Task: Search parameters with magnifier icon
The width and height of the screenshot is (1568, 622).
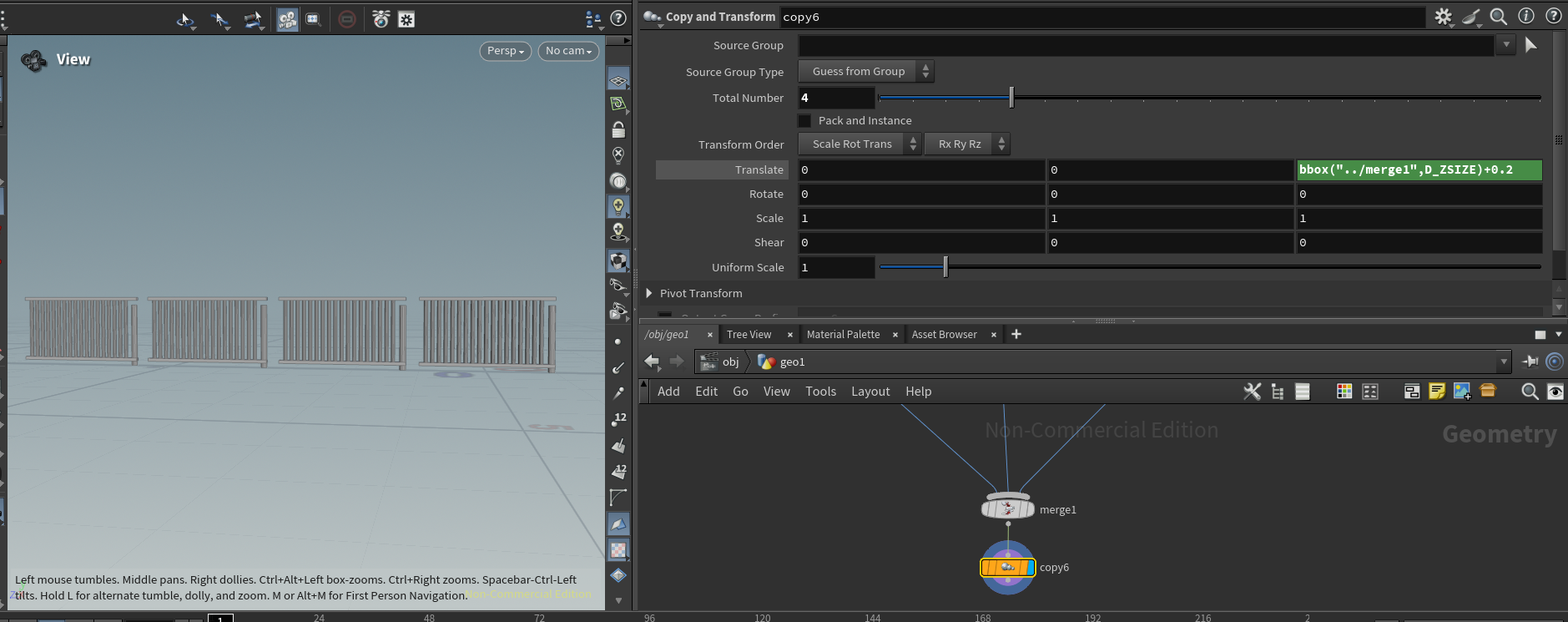Action: coord(1498,17)
